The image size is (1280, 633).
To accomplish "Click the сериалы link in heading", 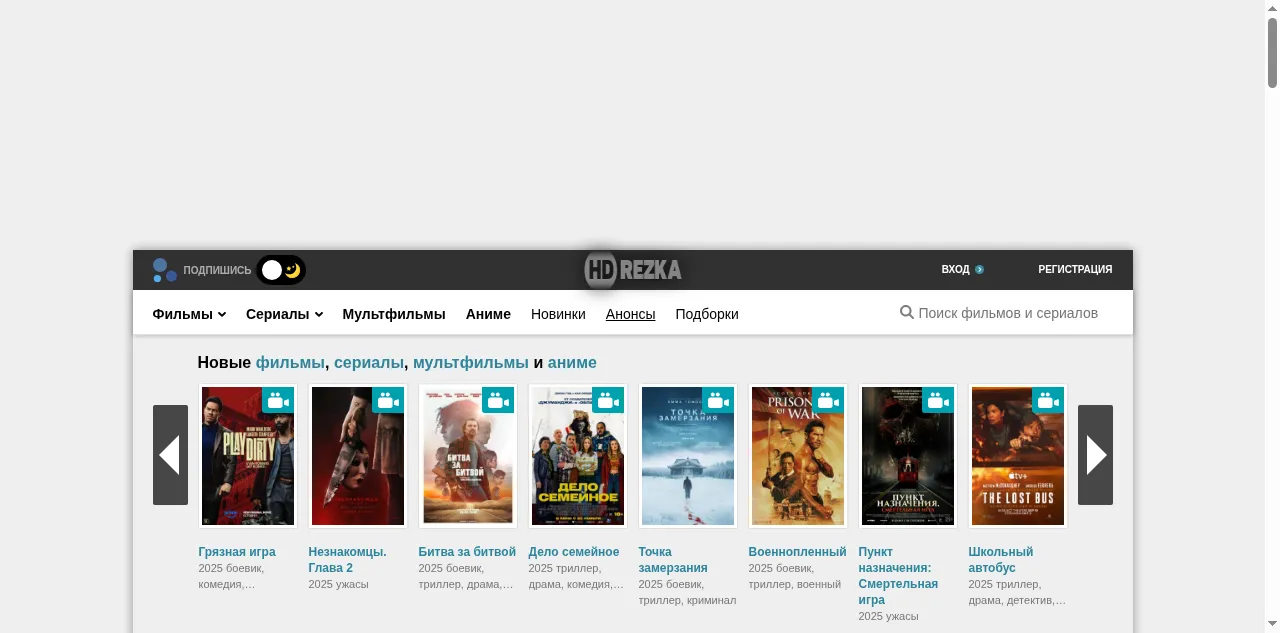I will (x=369, y=363).
